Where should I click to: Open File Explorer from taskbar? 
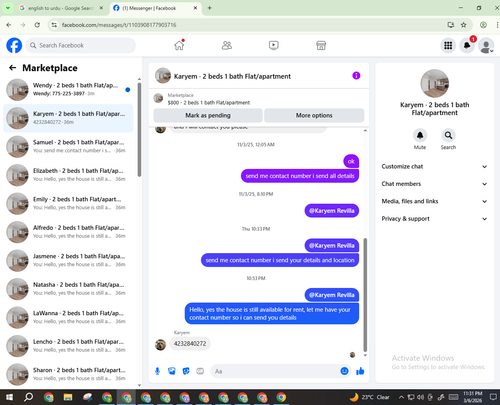tap(68, 397)
